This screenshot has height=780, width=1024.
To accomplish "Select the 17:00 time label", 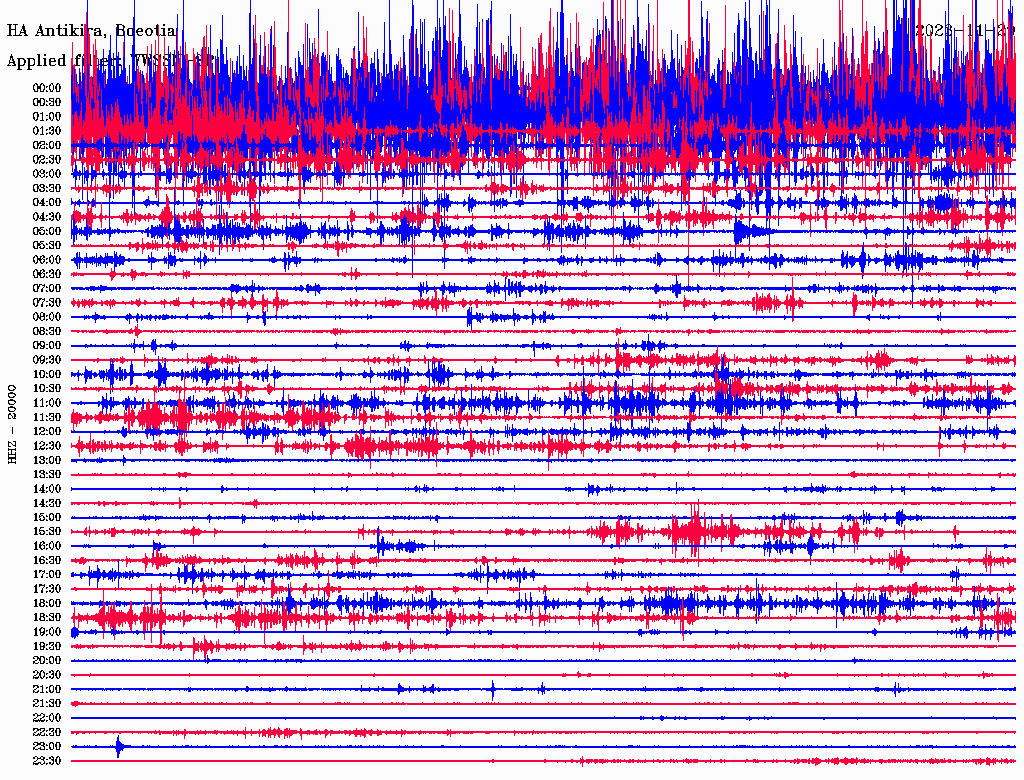I will pos(47,575).
